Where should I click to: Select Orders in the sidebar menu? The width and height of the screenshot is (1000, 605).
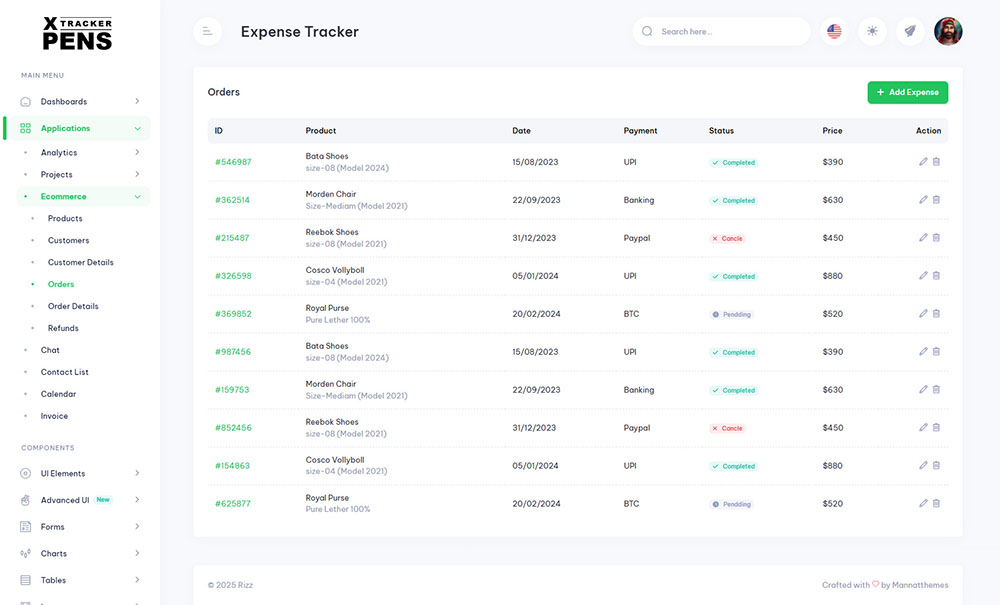tap(60, 284)
